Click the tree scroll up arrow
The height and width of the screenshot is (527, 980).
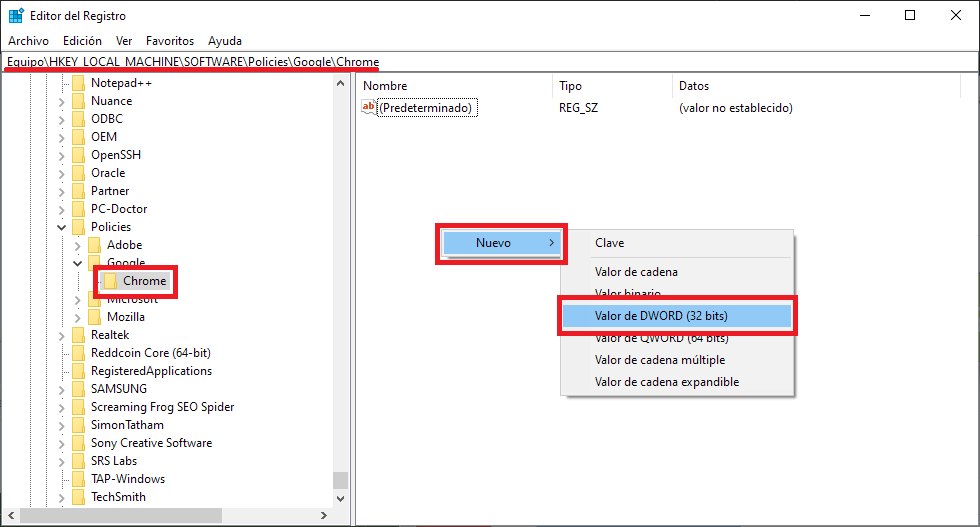click(341, 83)
